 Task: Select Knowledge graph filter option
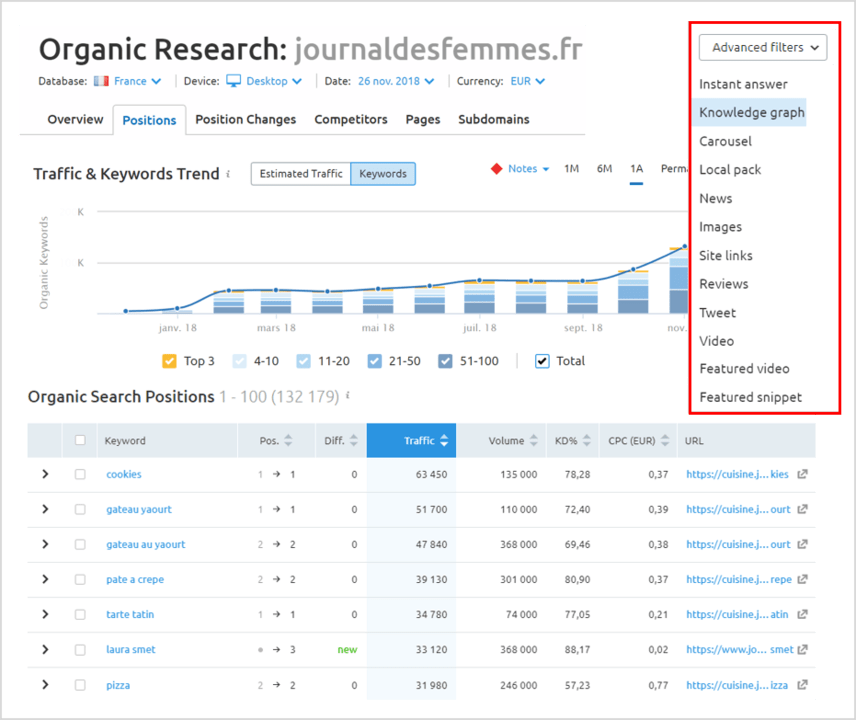click(x=752, y=112)
